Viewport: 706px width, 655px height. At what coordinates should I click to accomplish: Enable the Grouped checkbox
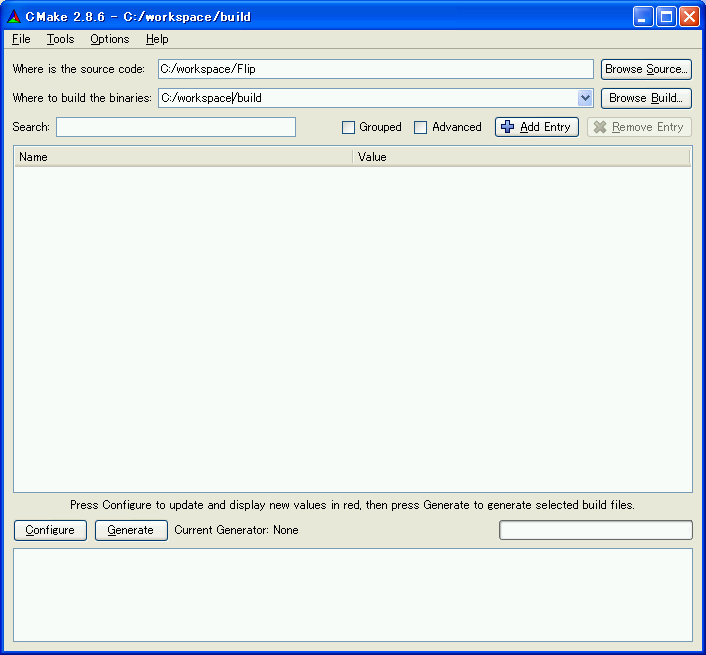pyautogui.click(x=348, y=127)
